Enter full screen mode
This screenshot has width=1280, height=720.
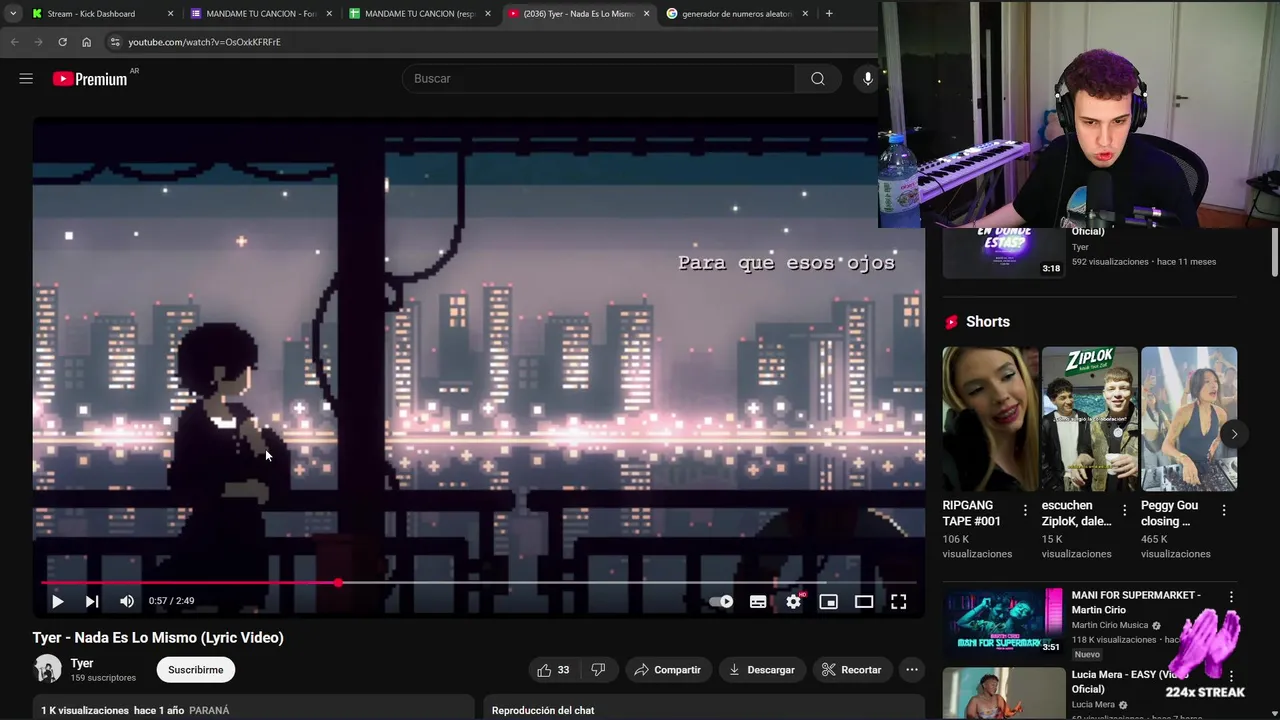899,601
